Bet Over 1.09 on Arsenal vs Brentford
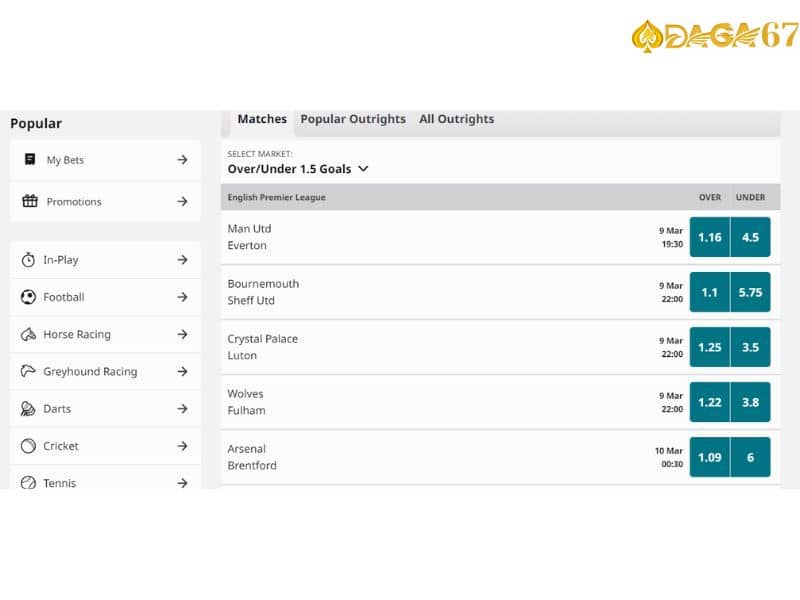 (710, 457)
